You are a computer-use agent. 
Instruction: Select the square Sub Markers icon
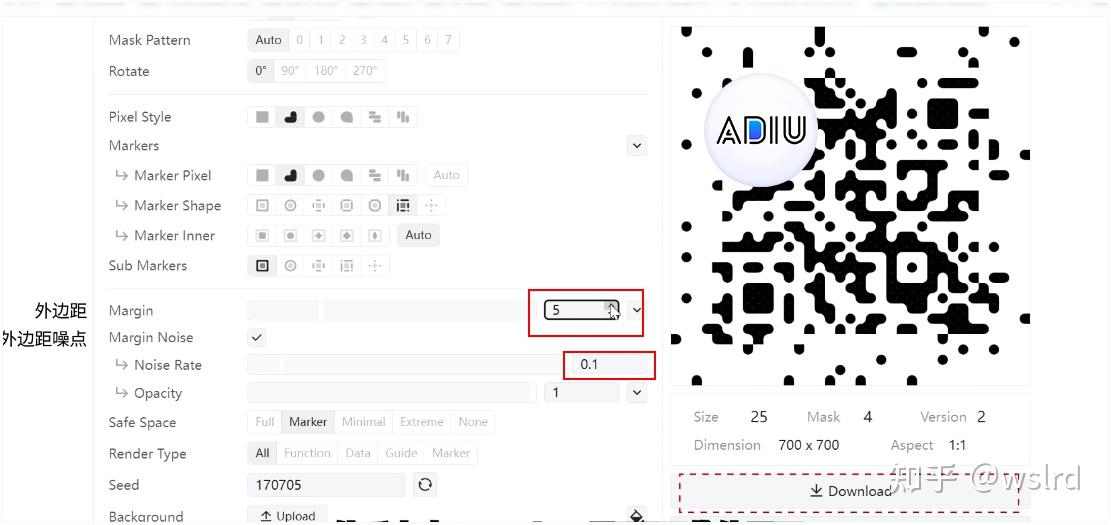click(x=262, y=266)
